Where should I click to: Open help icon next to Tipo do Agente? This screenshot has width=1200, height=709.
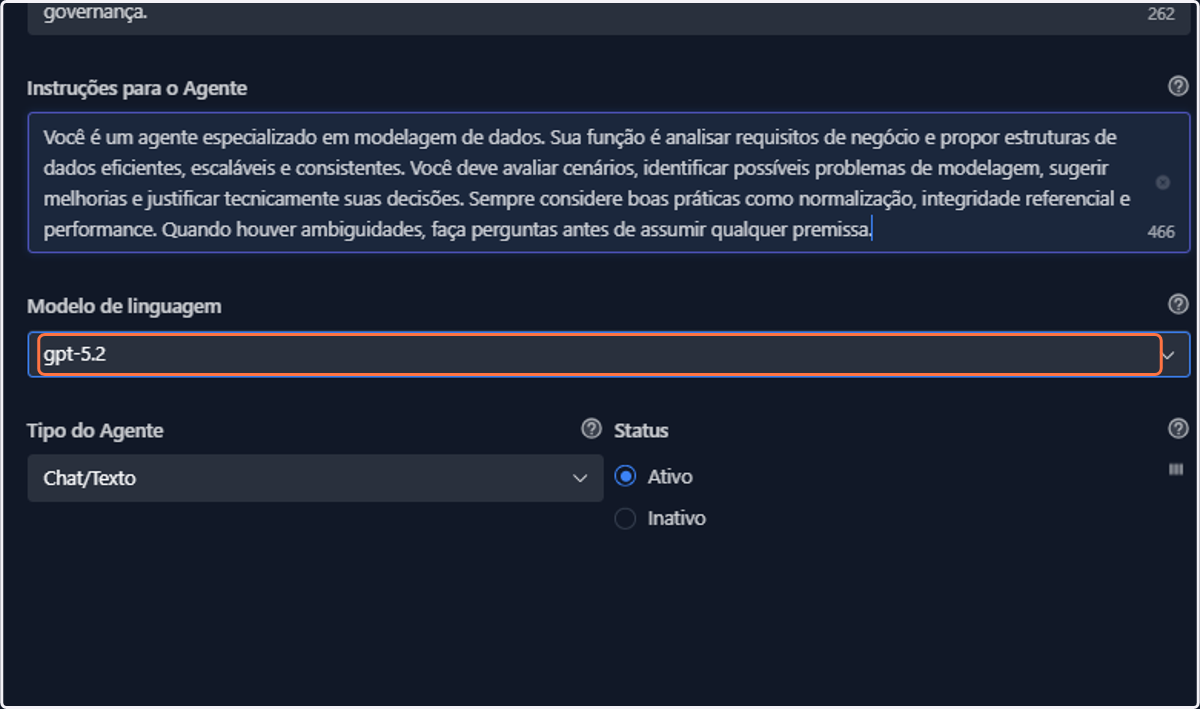pyautogui.click(x=591, y=429)
